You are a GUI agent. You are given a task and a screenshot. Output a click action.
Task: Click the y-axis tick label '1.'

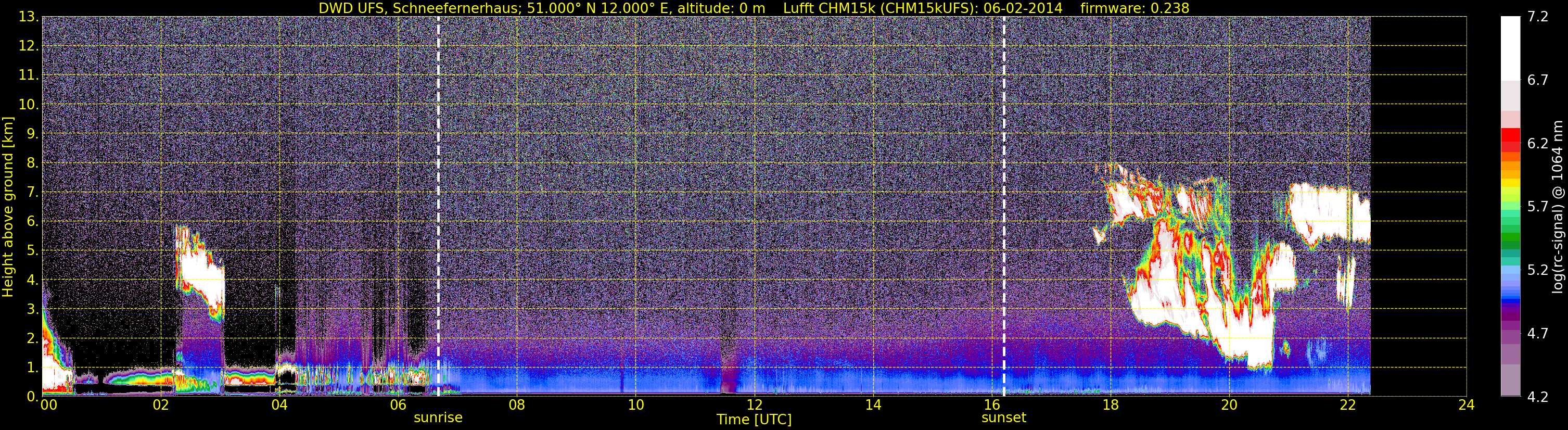click(x=32, y=368)
